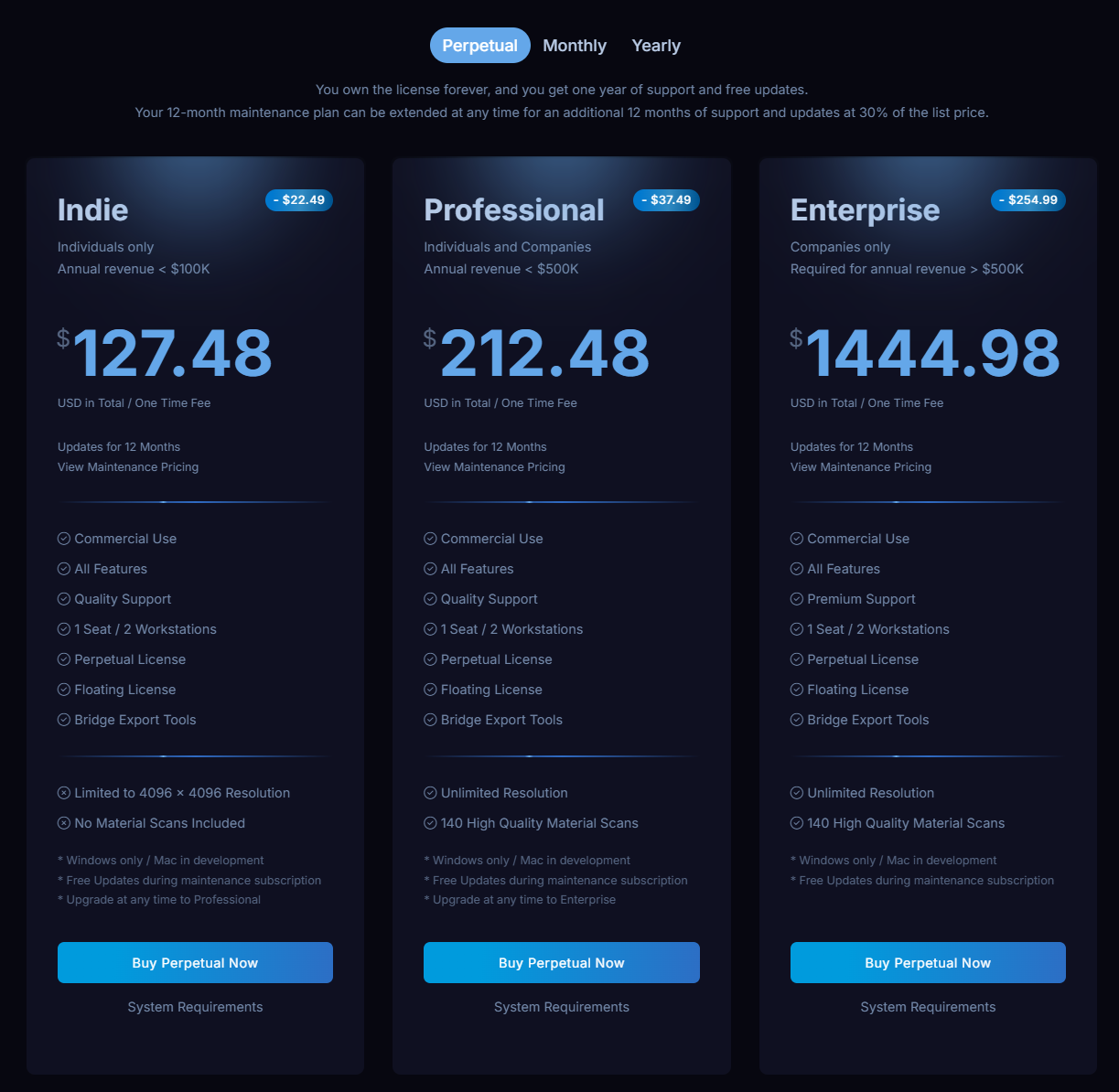Open System Requirements under Enterprise plan
Viewport: 1119px width, 1092px height.
pos(928,1007)
